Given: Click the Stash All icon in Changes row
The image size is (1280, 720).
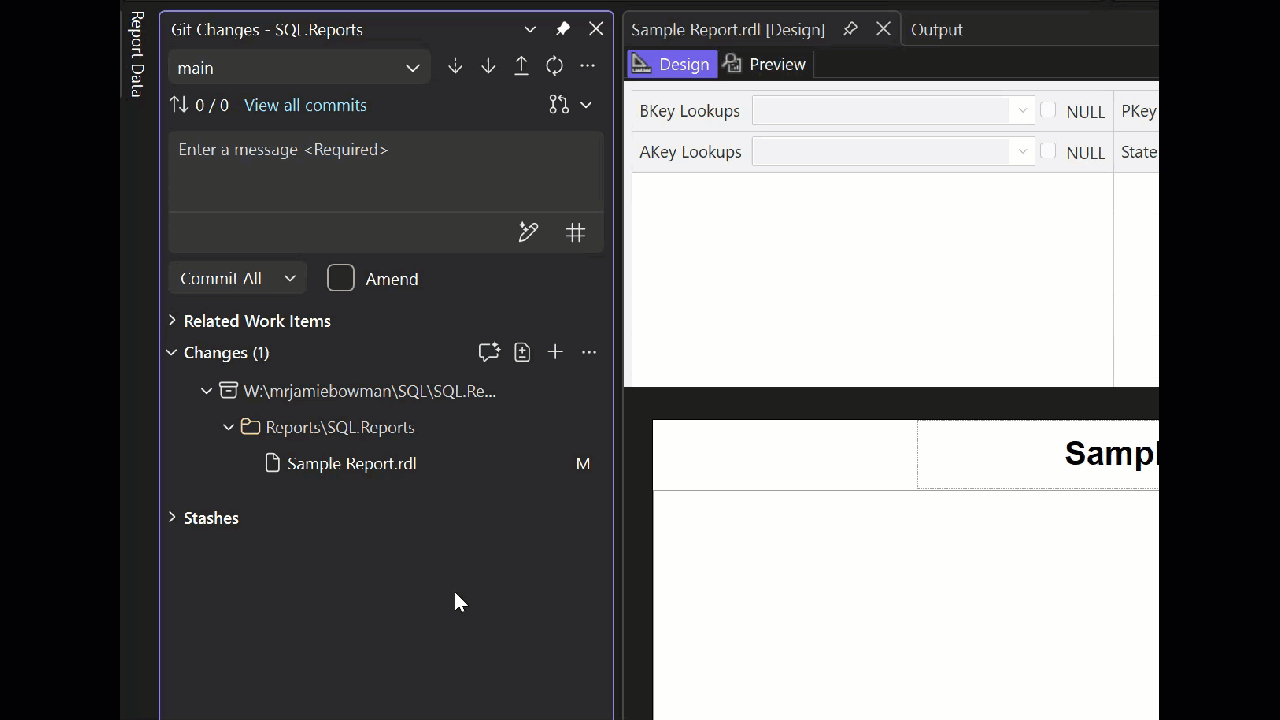Looking at the screenshot, I should (x=522, y=352).
